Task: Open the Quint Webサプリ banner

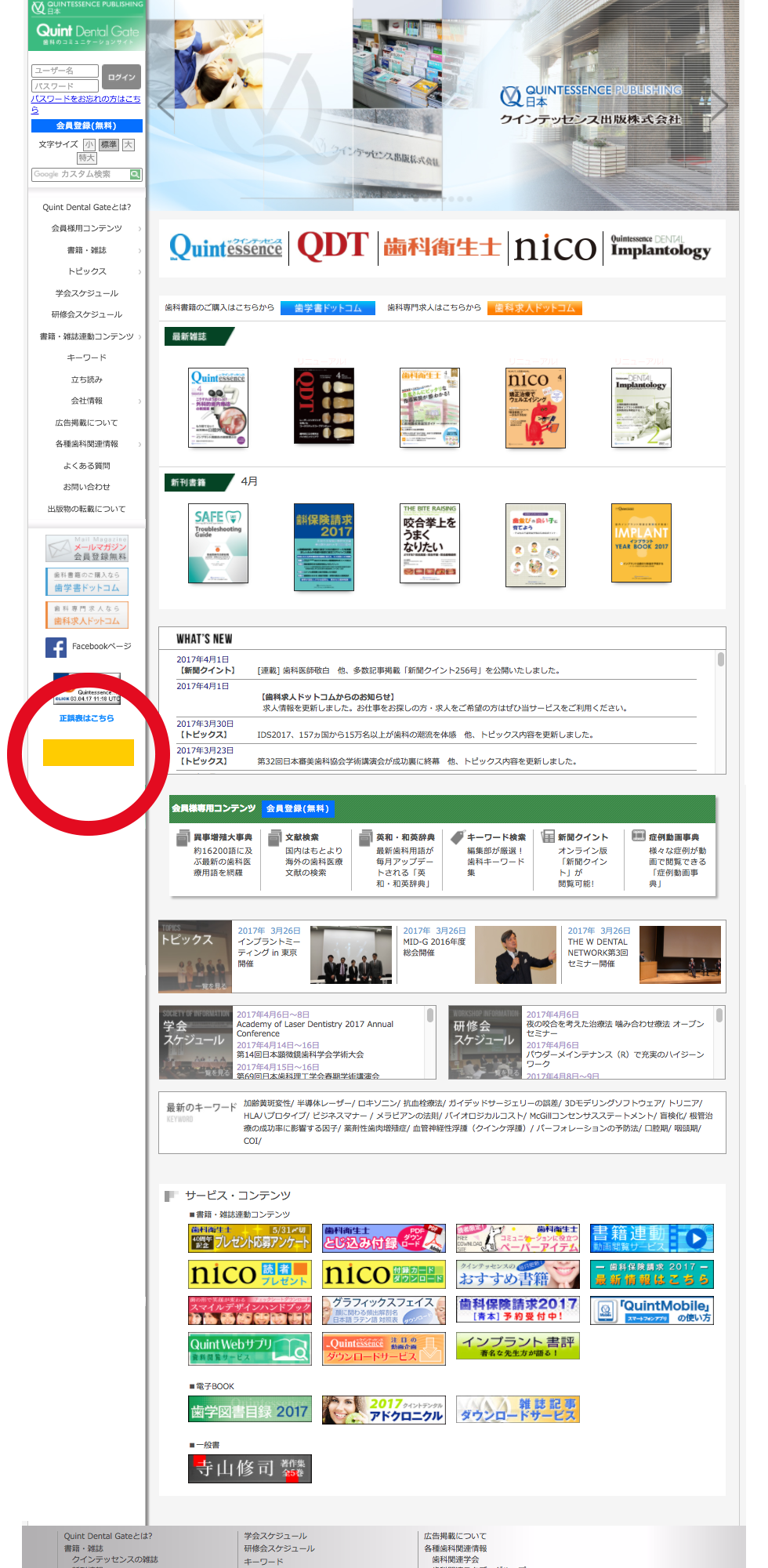Action: tap(250, 1348)
